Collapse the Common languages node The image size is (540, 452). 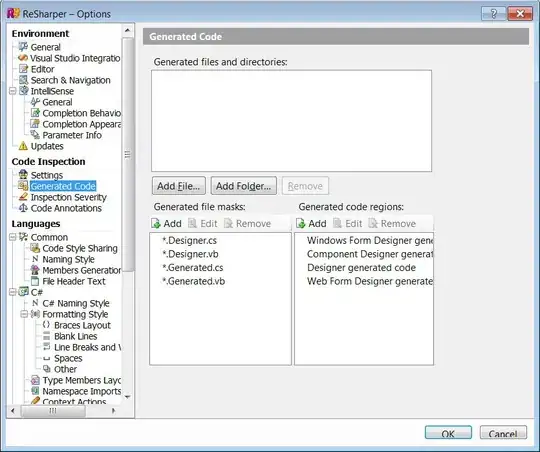pyautogui.click(x=13, y=237)
